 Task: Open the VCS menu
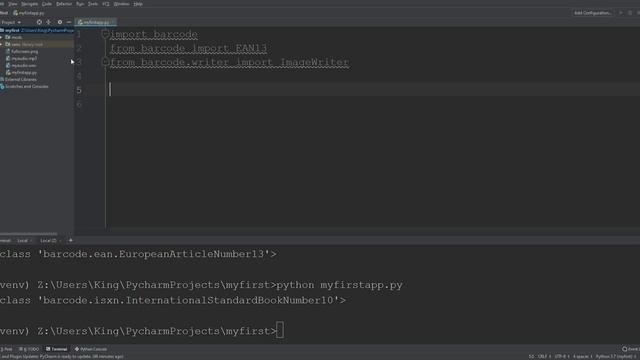[x=106, y=4]
